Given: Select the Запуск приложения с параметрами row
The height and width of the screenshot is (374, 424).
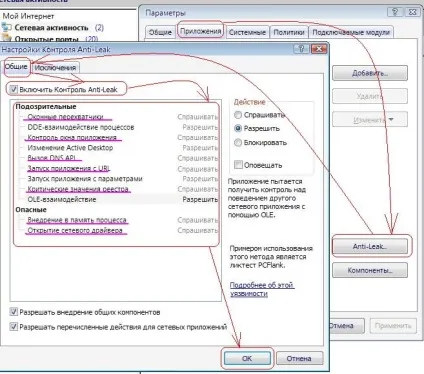Looking at the screenshot, I should (x=117, y=179).
